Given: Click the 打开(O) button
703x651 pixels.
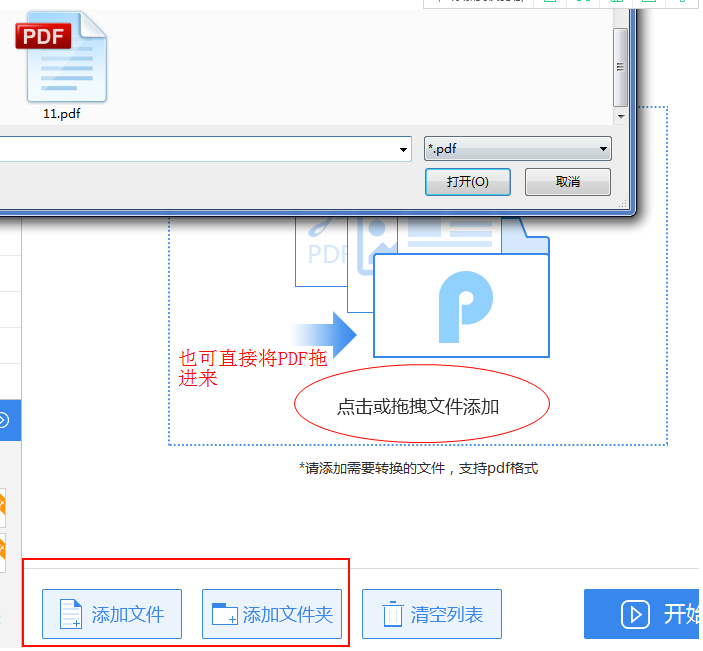Looking at the screenshot, I should [x=468, y=182].
